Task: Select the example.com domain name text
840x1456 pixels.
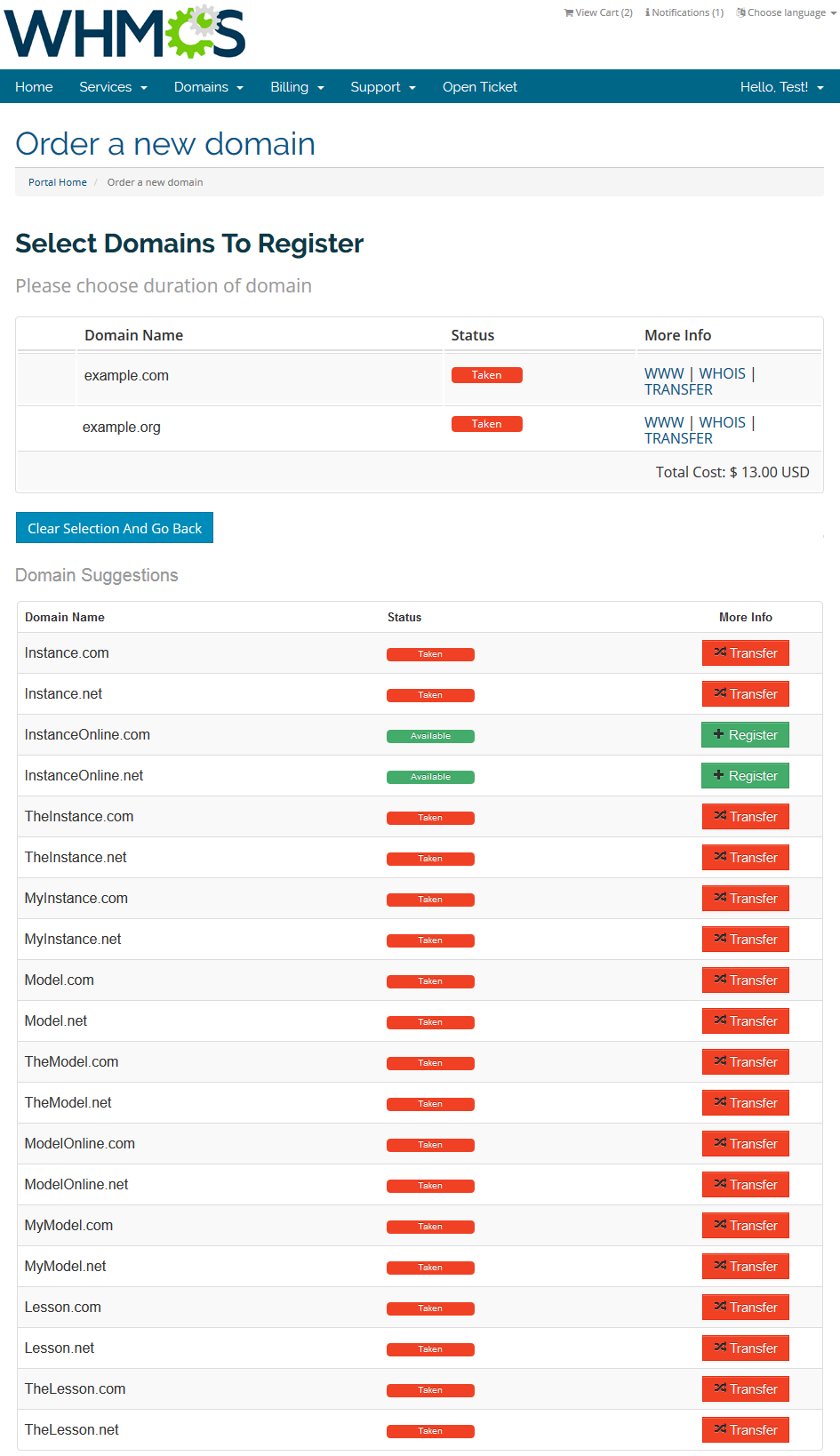Action: 126,376
